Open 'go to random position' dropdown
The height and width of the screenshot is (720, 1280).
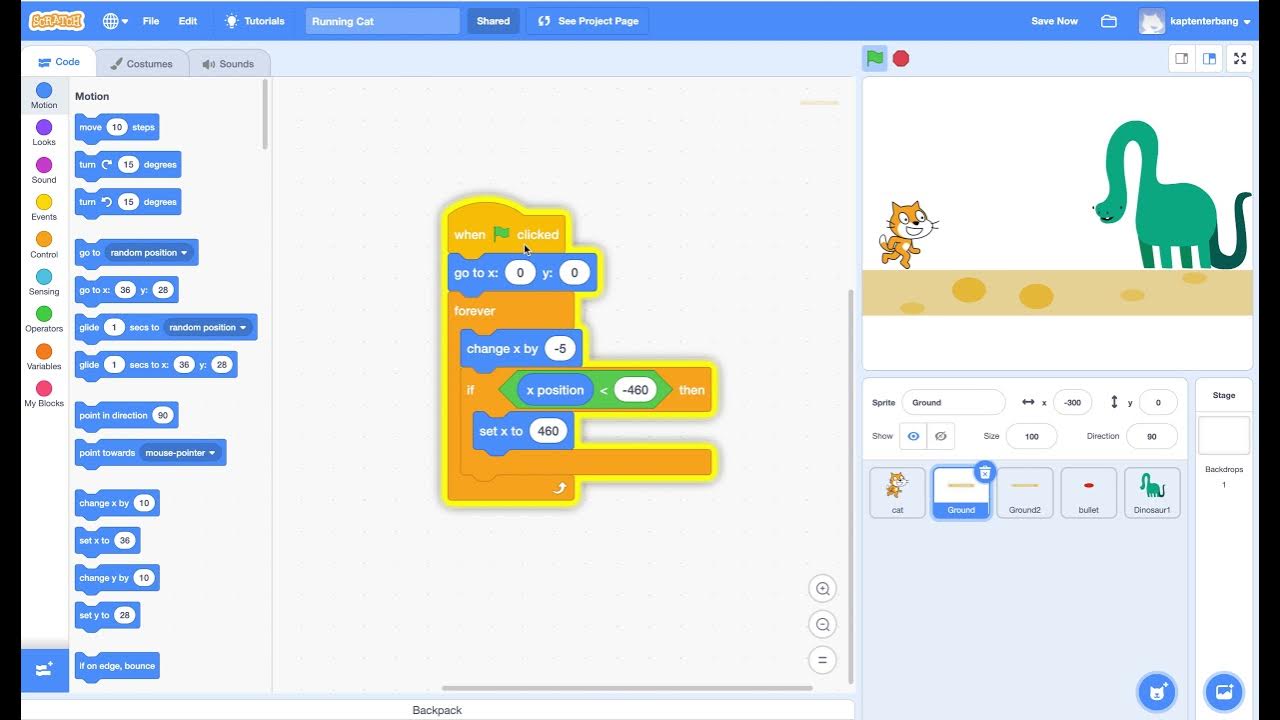tap(149, 253)
